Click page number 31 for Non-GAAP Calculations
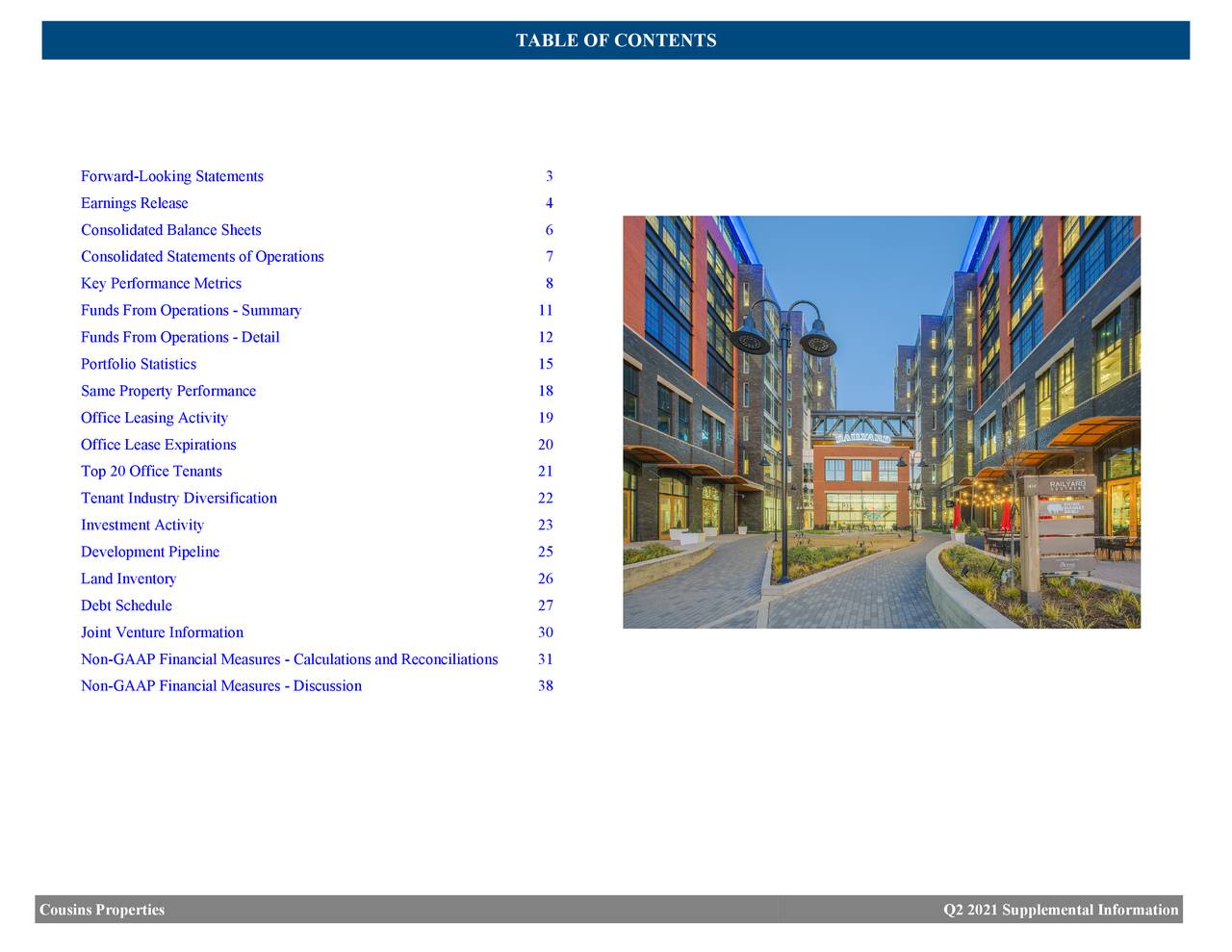1232x952 pixels. click(546, 658)
